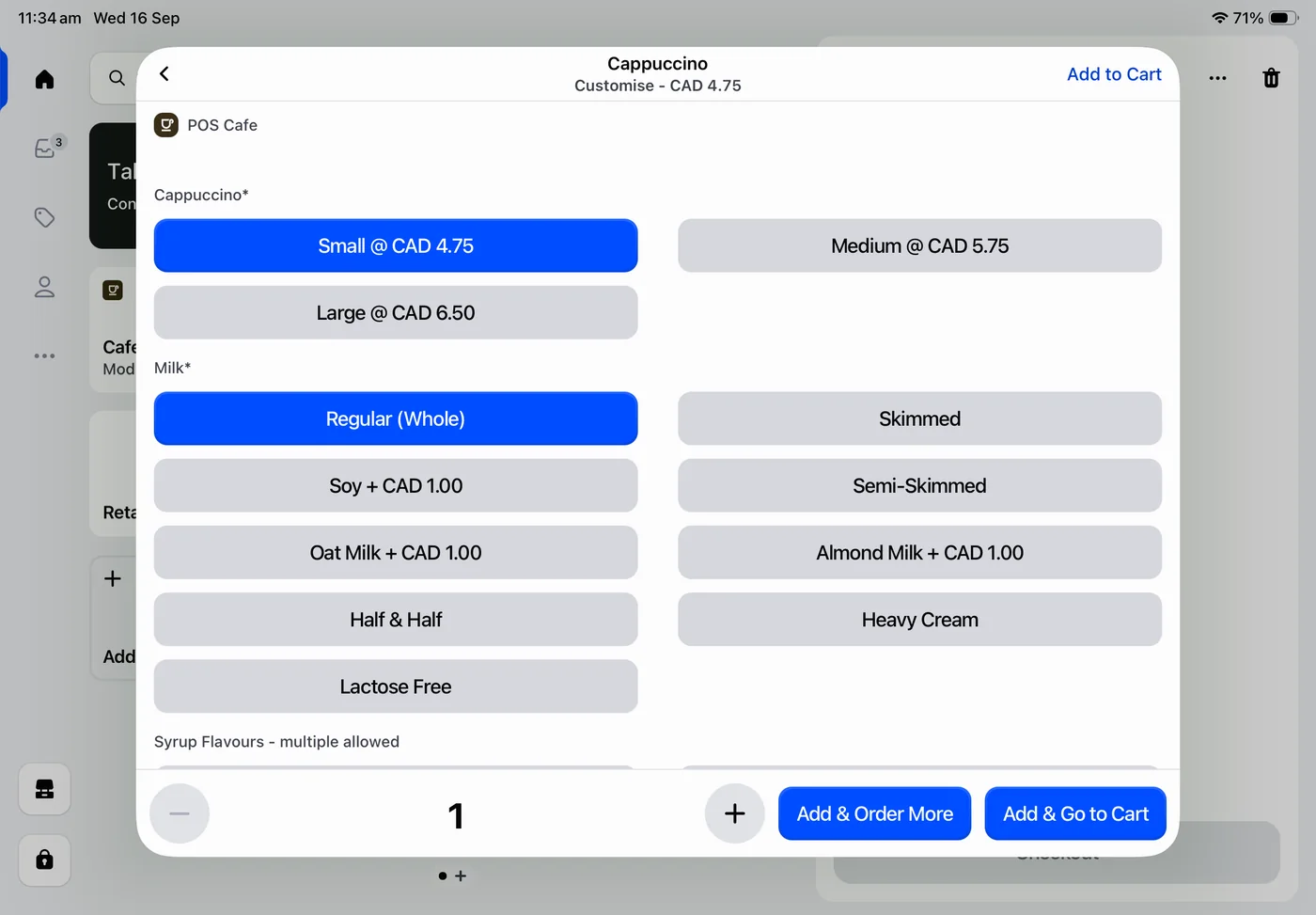The width and height of the screenshot is (1316, 915).
Task: Open the inbox tray with badge 3
Action: click(x=44, y=148)
